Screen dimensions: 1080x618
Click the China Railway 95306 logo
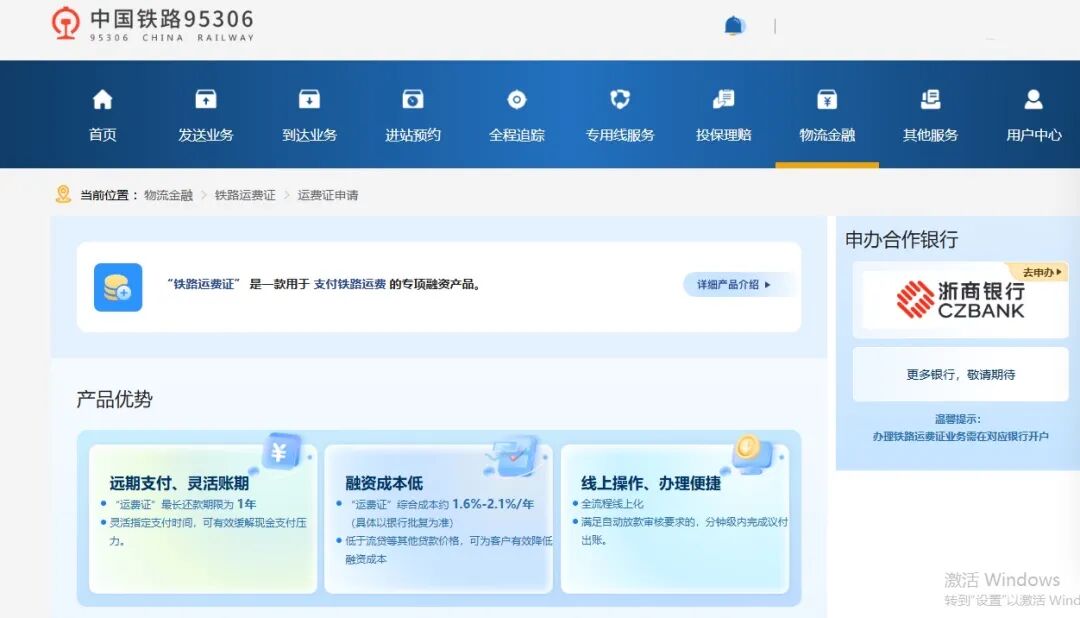point(153,24)
